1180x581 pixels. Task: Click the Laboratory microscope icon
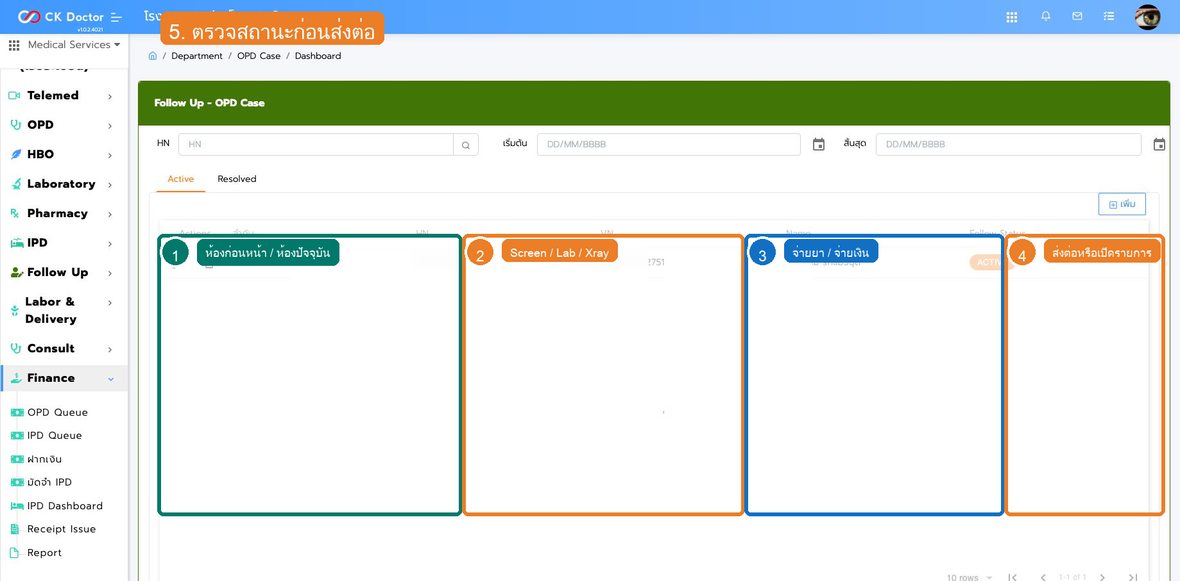click(15, 184)
